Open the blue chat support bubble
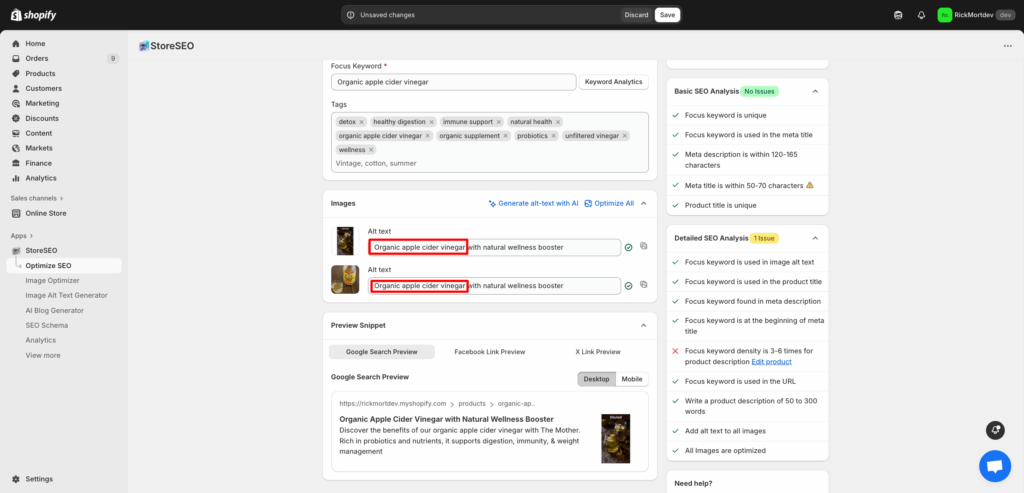Screen dimensions: 1024x493 click(994, 466)
